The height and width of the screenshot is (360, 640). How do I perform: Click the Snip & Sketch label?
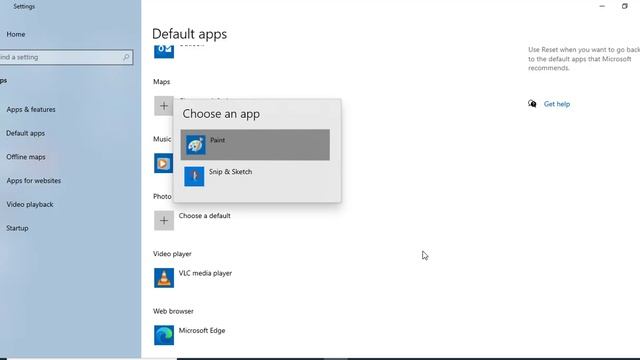point(231,172)
